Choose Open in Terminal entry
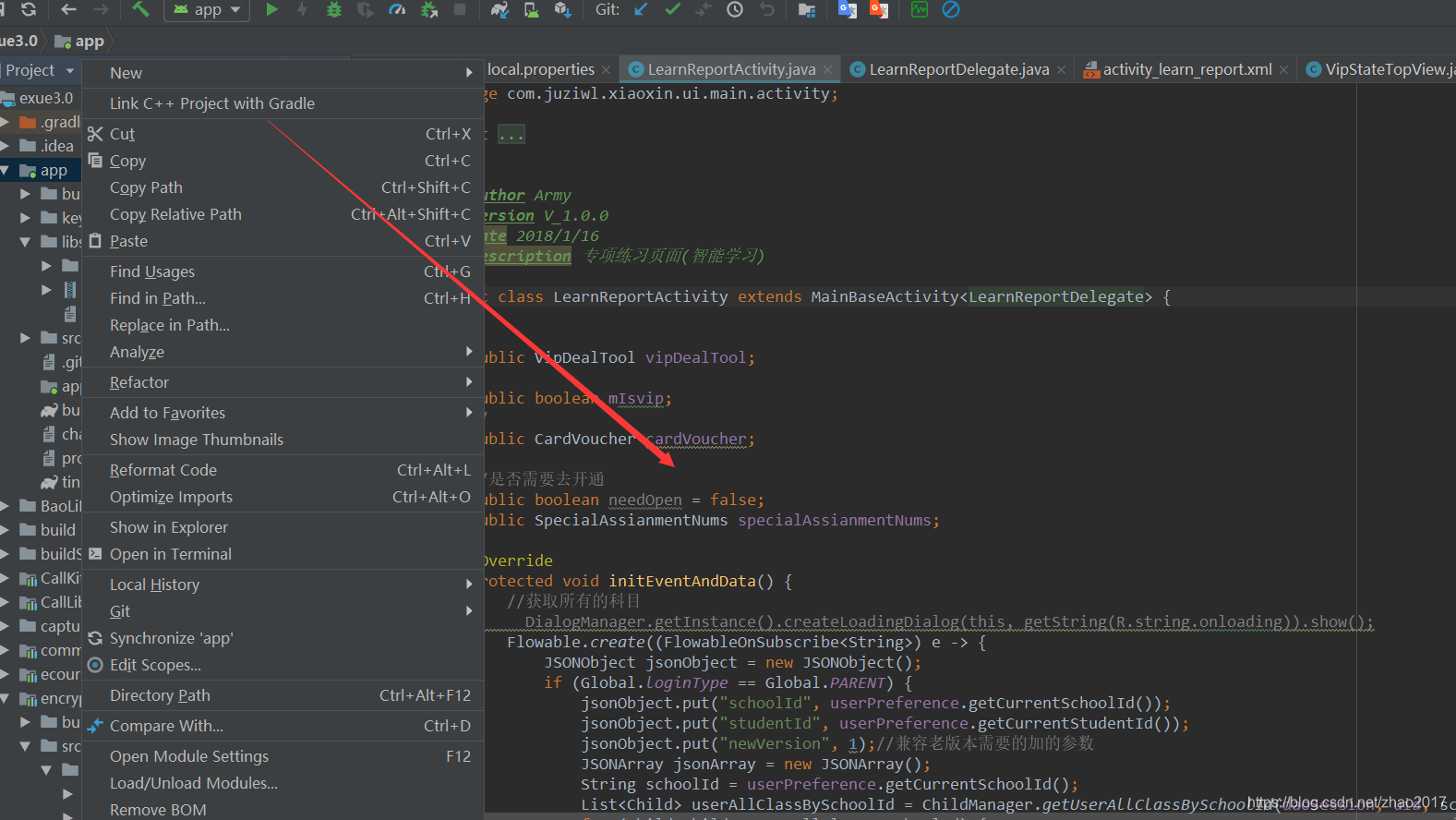 point(283,554)
